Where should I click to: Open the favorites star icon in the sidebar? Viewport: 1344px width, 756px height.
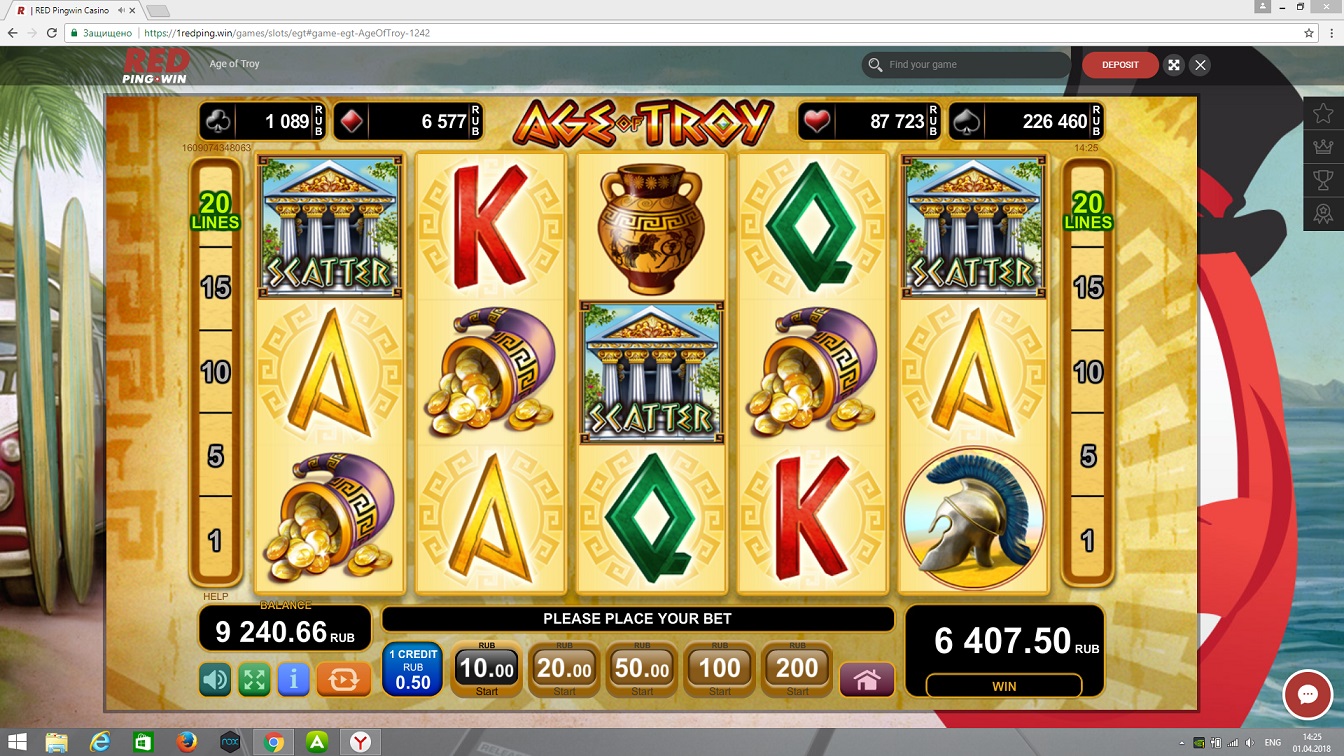(1323, 113)
